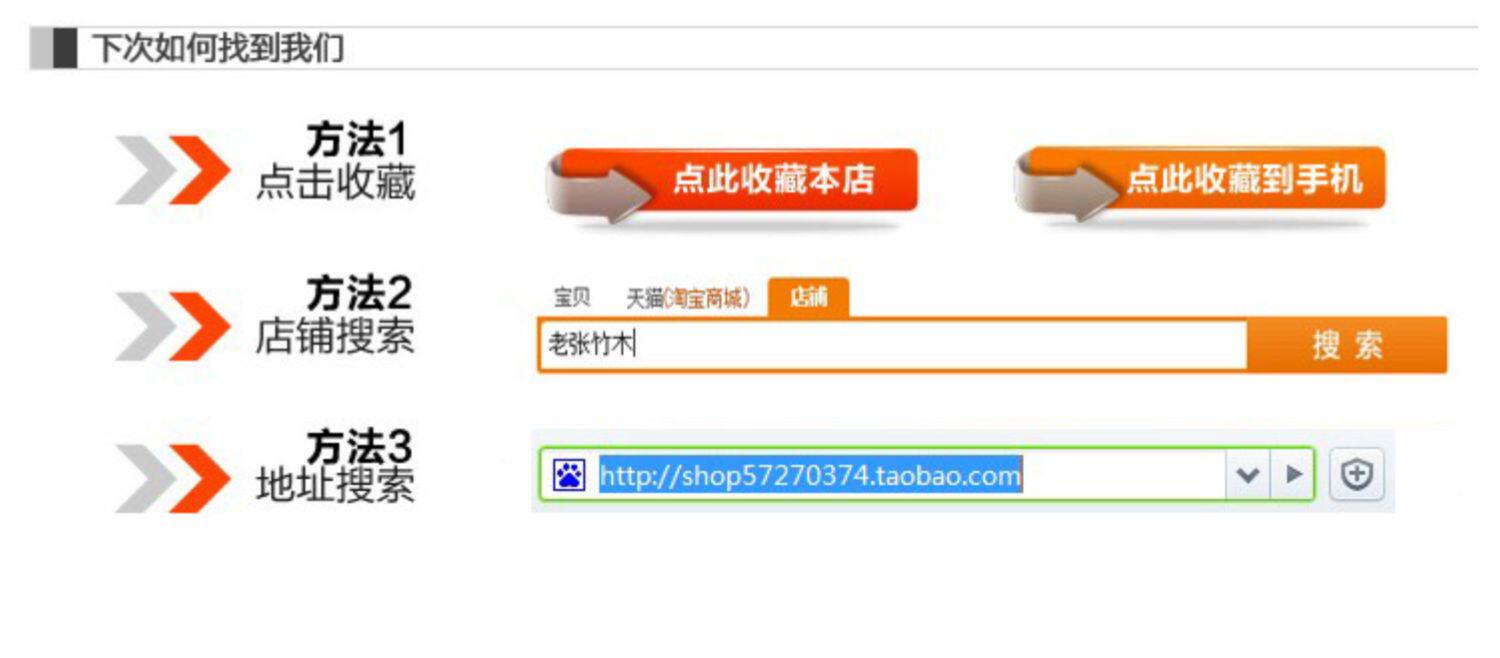Click the 点此收藏到手机 button
This screenshot has width=1500, height=658.
[x=1200, y=181]
